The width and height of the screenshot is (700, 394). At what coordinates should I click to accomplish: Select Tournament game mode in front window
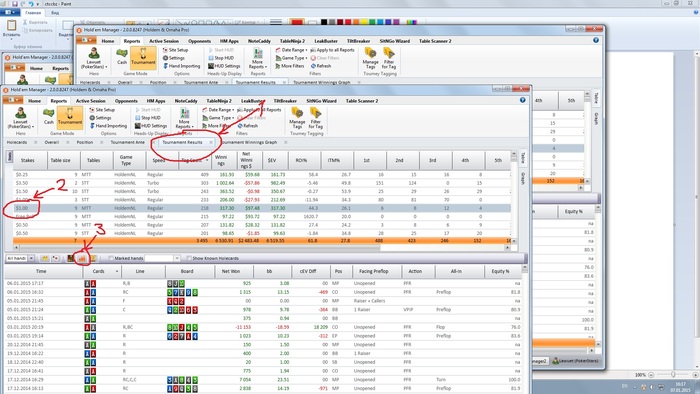70,117
